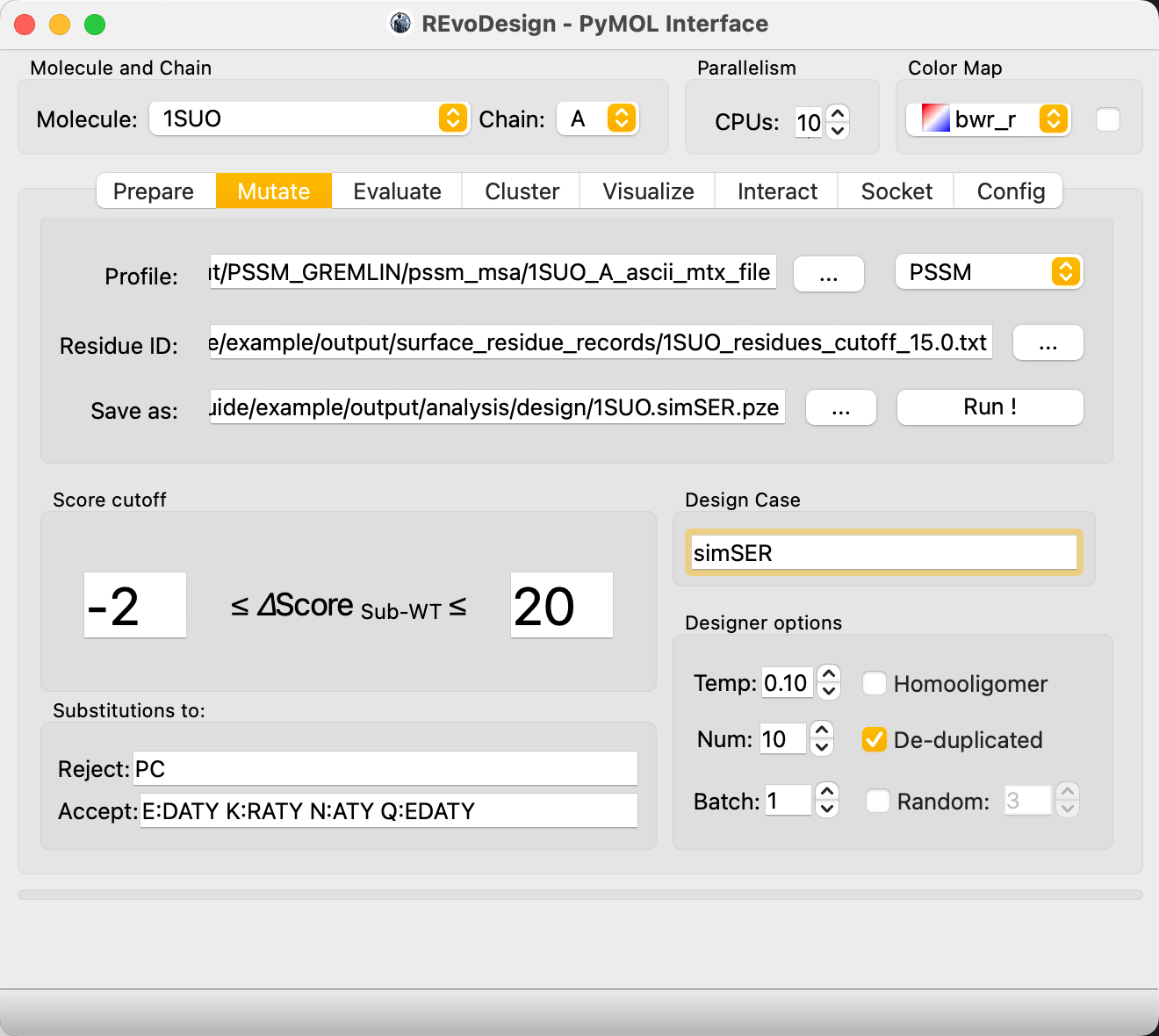The width and height of the screenshot is (1159, 1036).
Task: Click the Num value field 10
Action: tap(783, 738)
